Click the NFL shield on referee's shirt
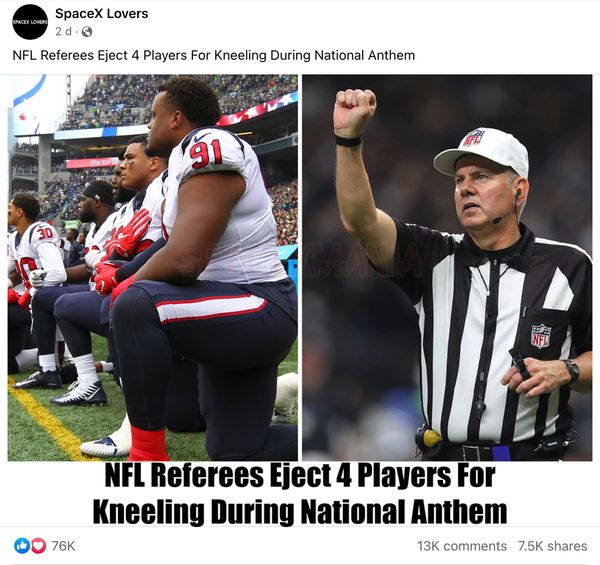Screen dimensions: 600x565 click(x=541, y=335)
